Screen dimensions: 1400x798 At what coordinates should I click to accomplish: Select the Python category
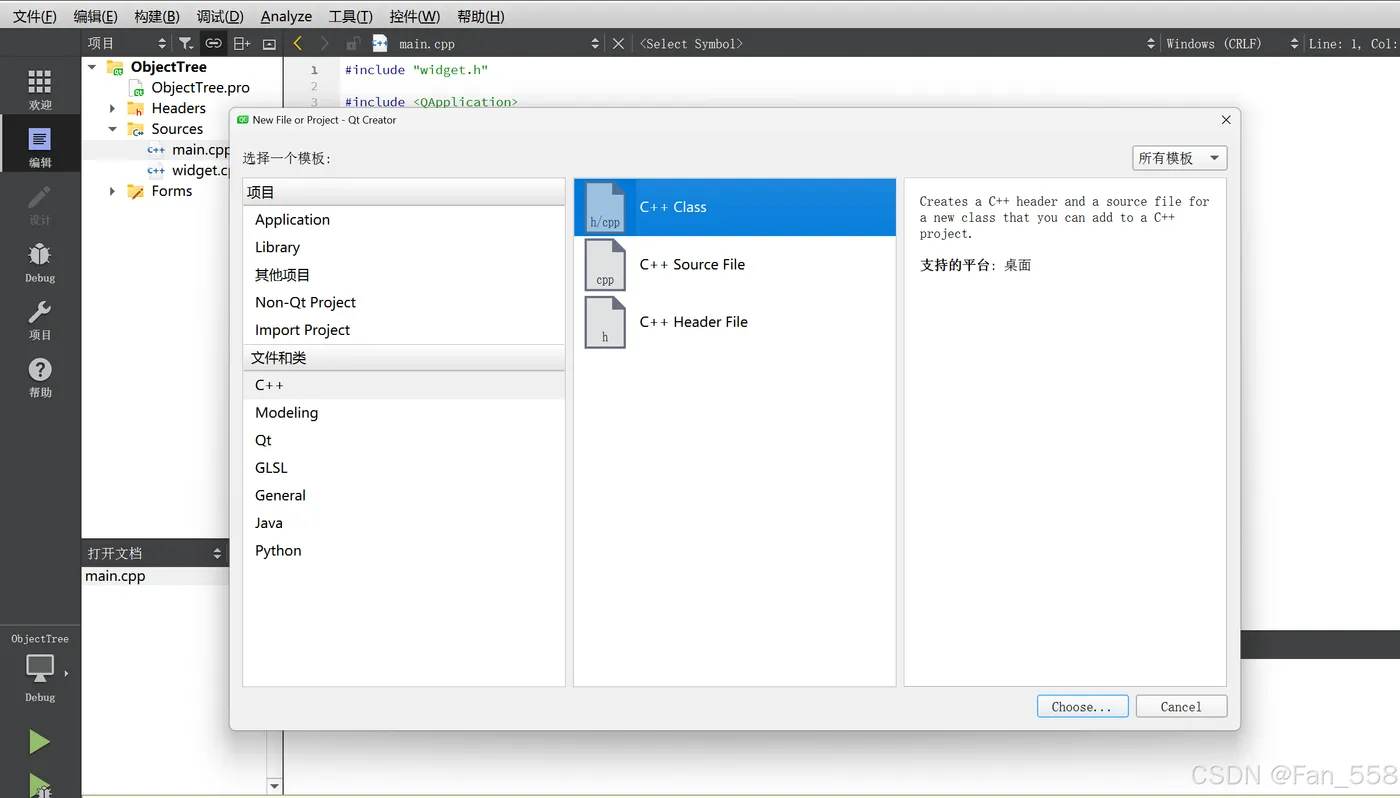pos(404,551)
